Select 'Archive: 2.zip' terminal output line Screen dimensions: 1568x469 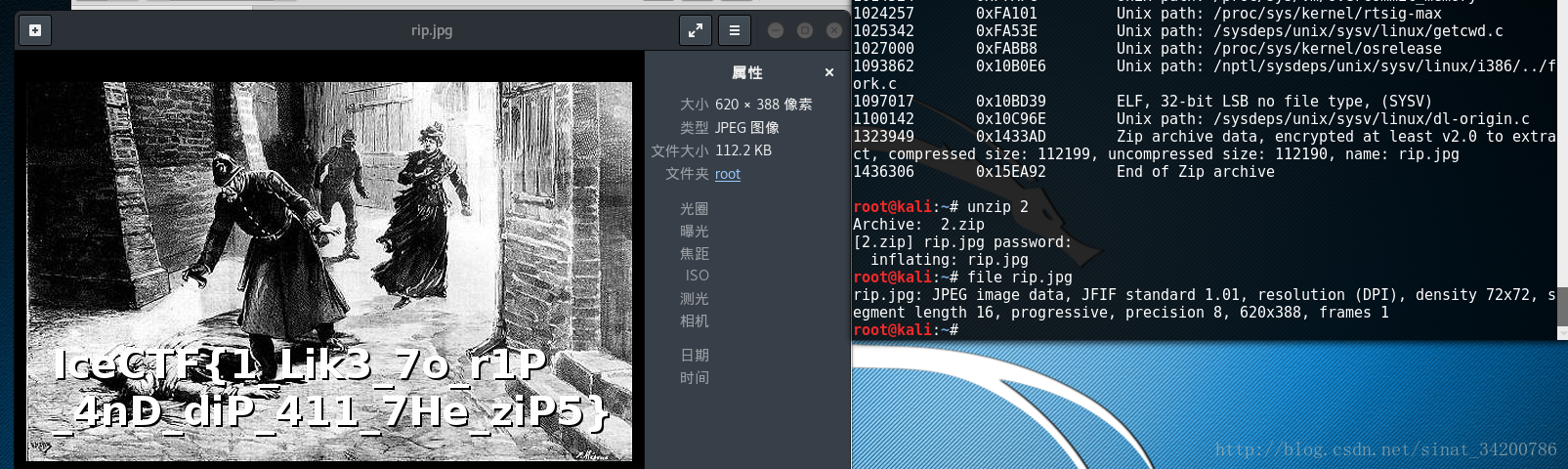coord(918,225)
